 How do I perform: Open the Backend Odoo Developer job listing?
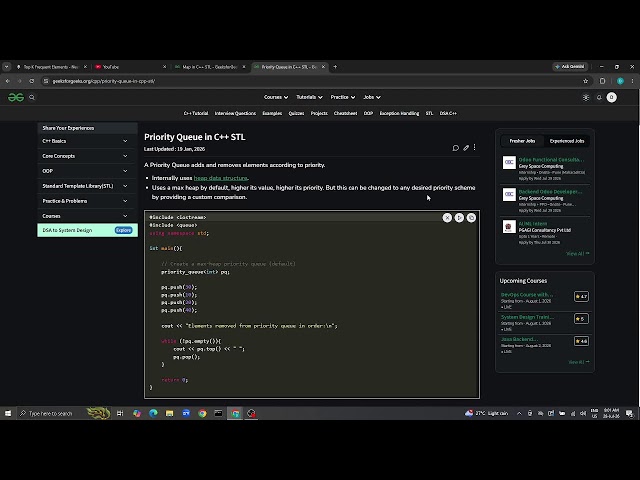[x=550, y=191]
